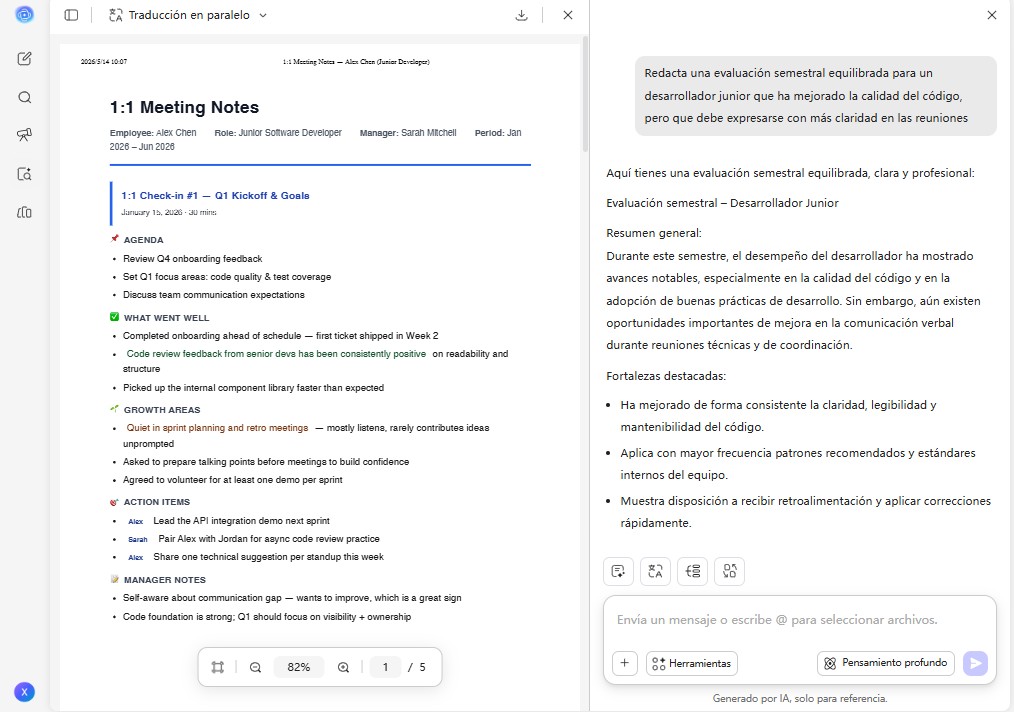Click the convert icon below the chat response
The image size is (1014, 712).
click(x=729, y=572)
